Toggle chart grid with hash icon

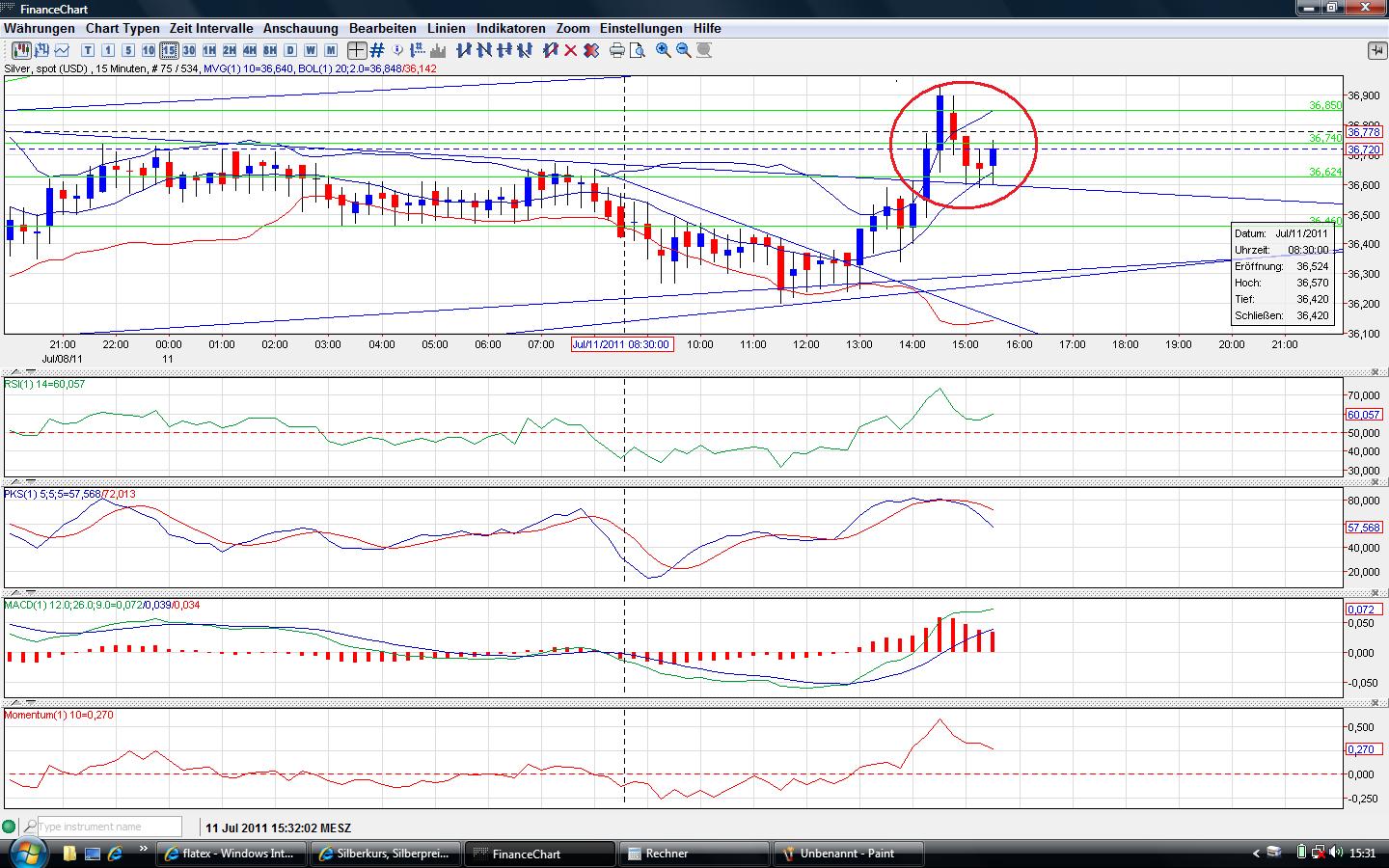coord(377,50)
